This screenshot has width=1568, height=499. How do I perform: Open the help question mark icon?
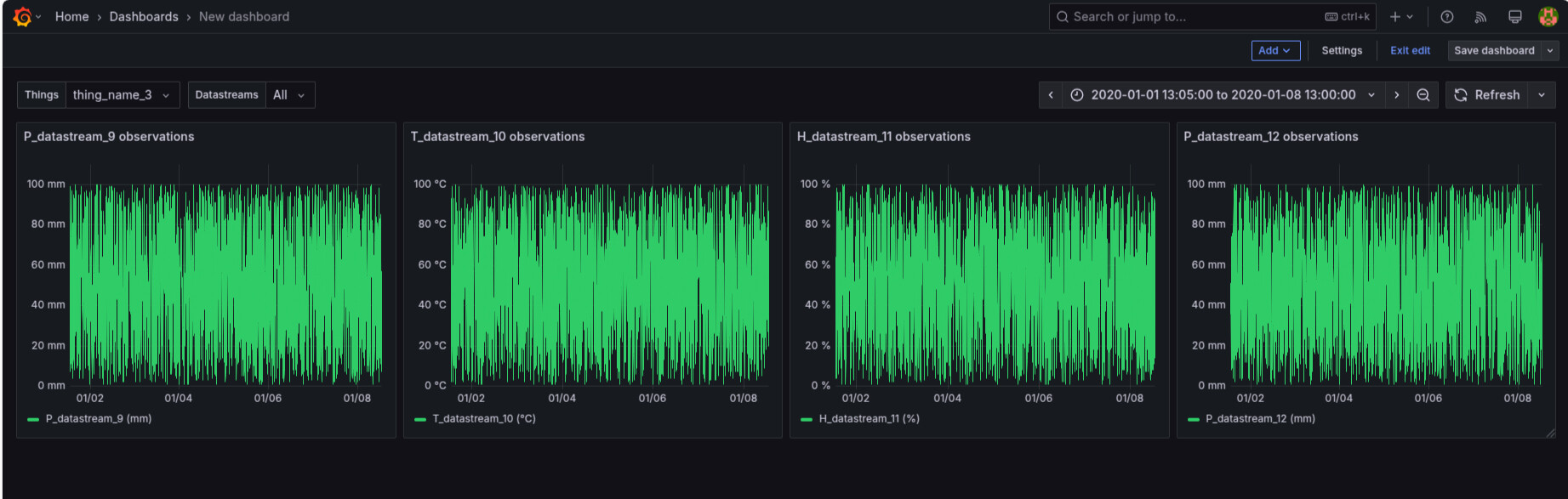1446,17
